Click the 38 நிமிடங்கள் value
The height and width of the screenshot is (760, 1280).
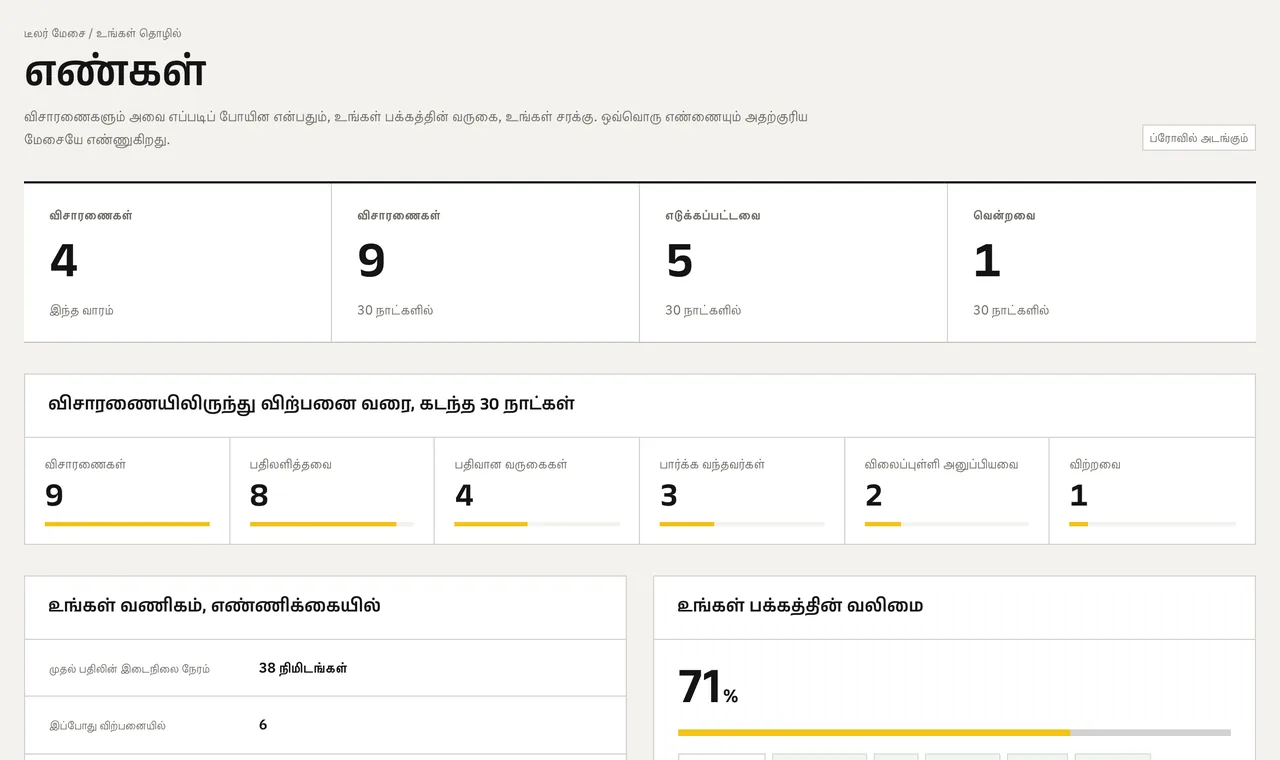point(303,668)
